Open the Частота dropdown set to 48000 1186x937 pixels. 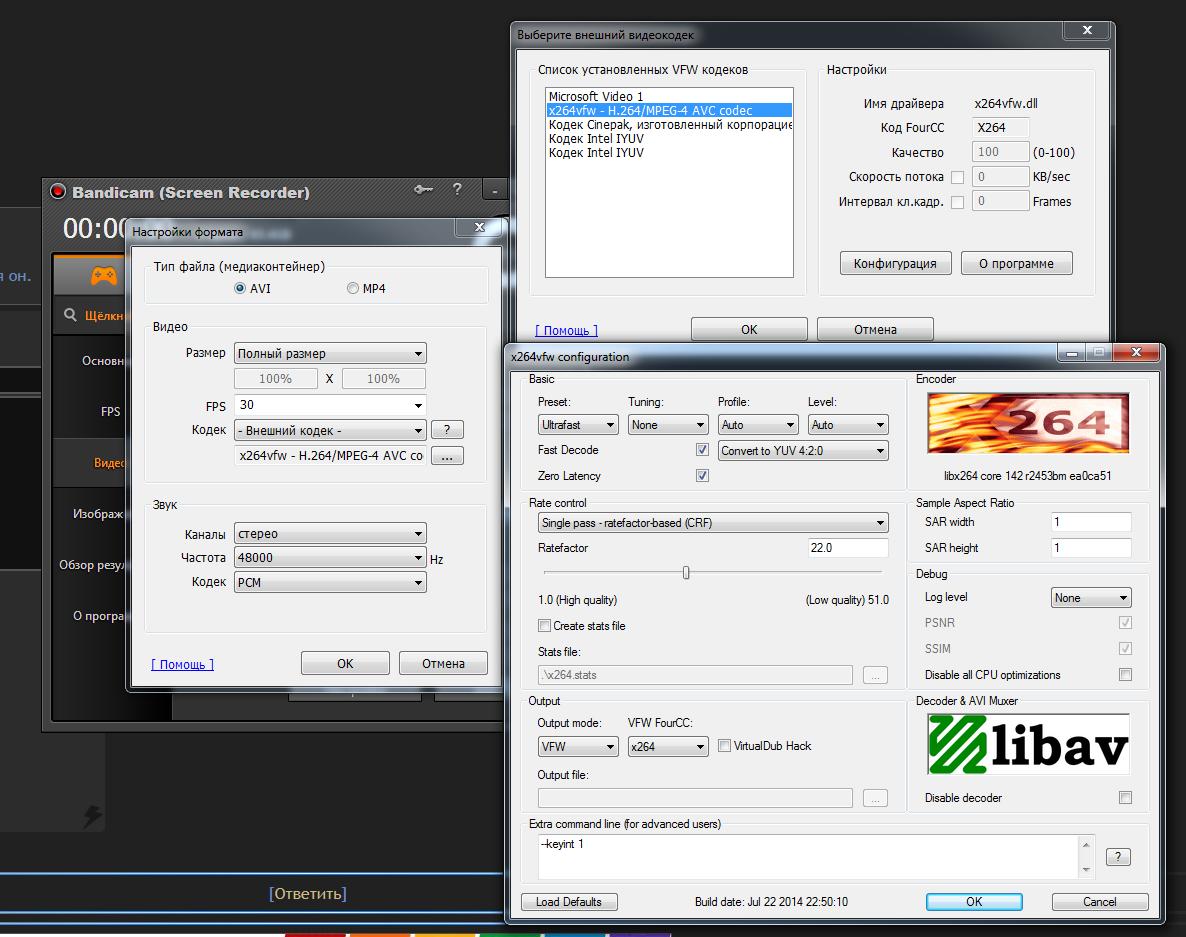tap(330, 557)
